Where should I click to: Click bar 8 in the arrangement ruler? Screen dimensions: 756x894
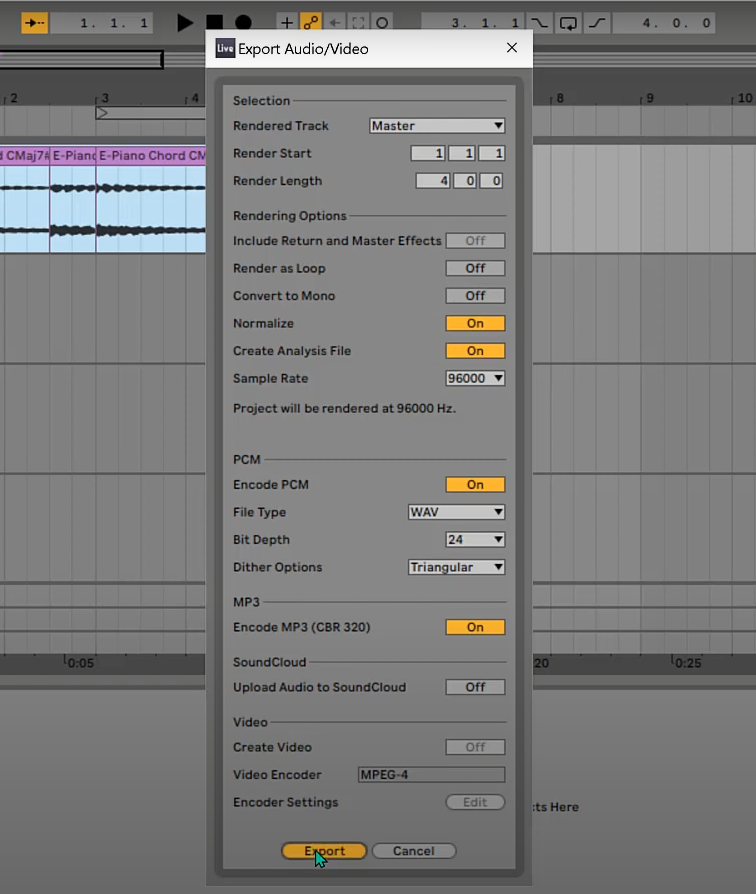pos(560,98)
